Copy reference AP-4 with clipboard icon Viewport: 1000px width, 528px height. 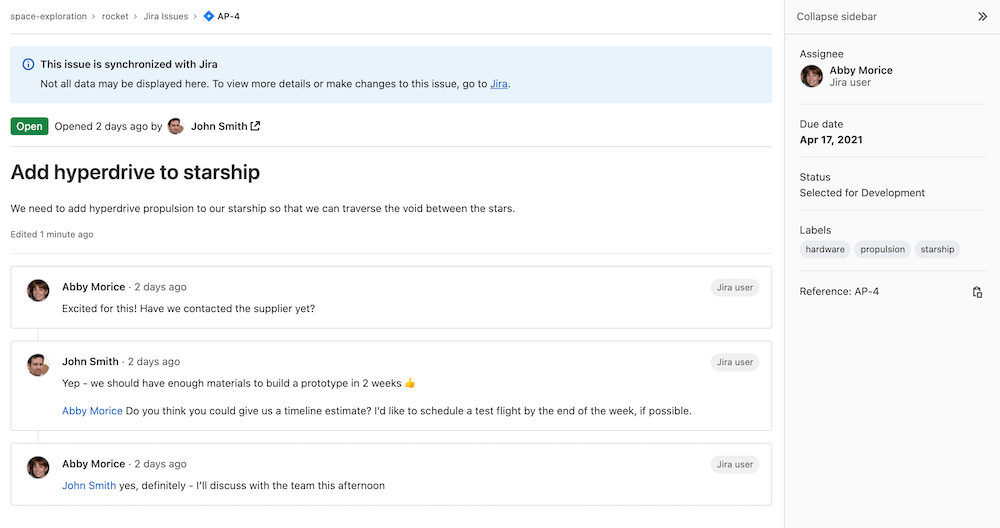pyautogui.click(x=977, y=292)
